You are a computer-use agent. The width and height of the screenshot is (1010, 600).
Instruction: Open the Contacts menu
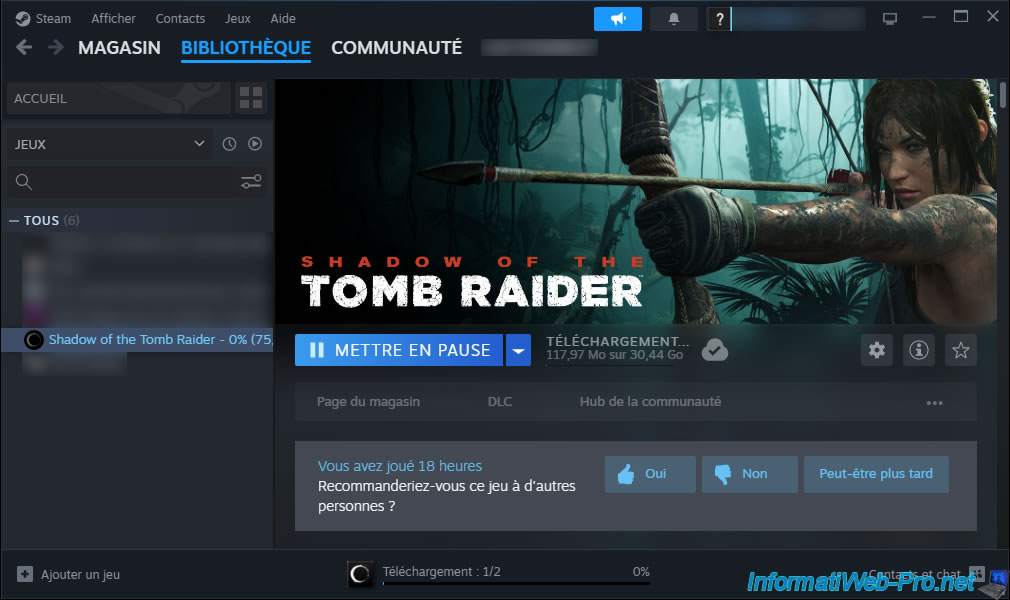180,19
